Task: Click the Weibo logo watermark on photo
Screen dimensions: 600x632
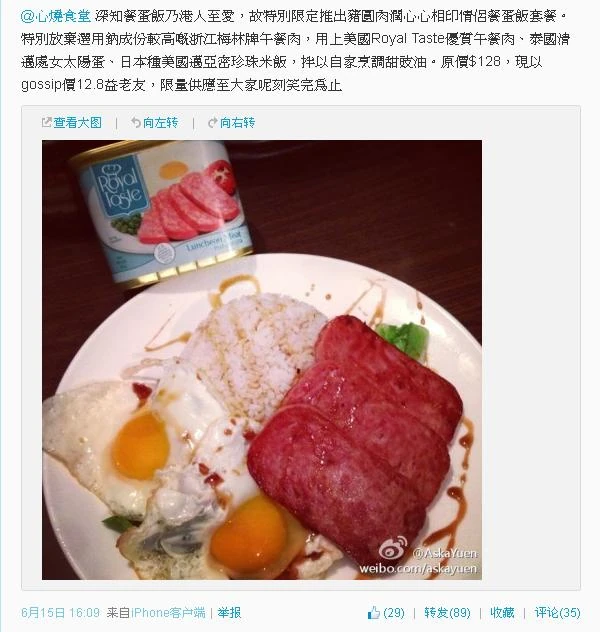Action: [x=393, y=549]
